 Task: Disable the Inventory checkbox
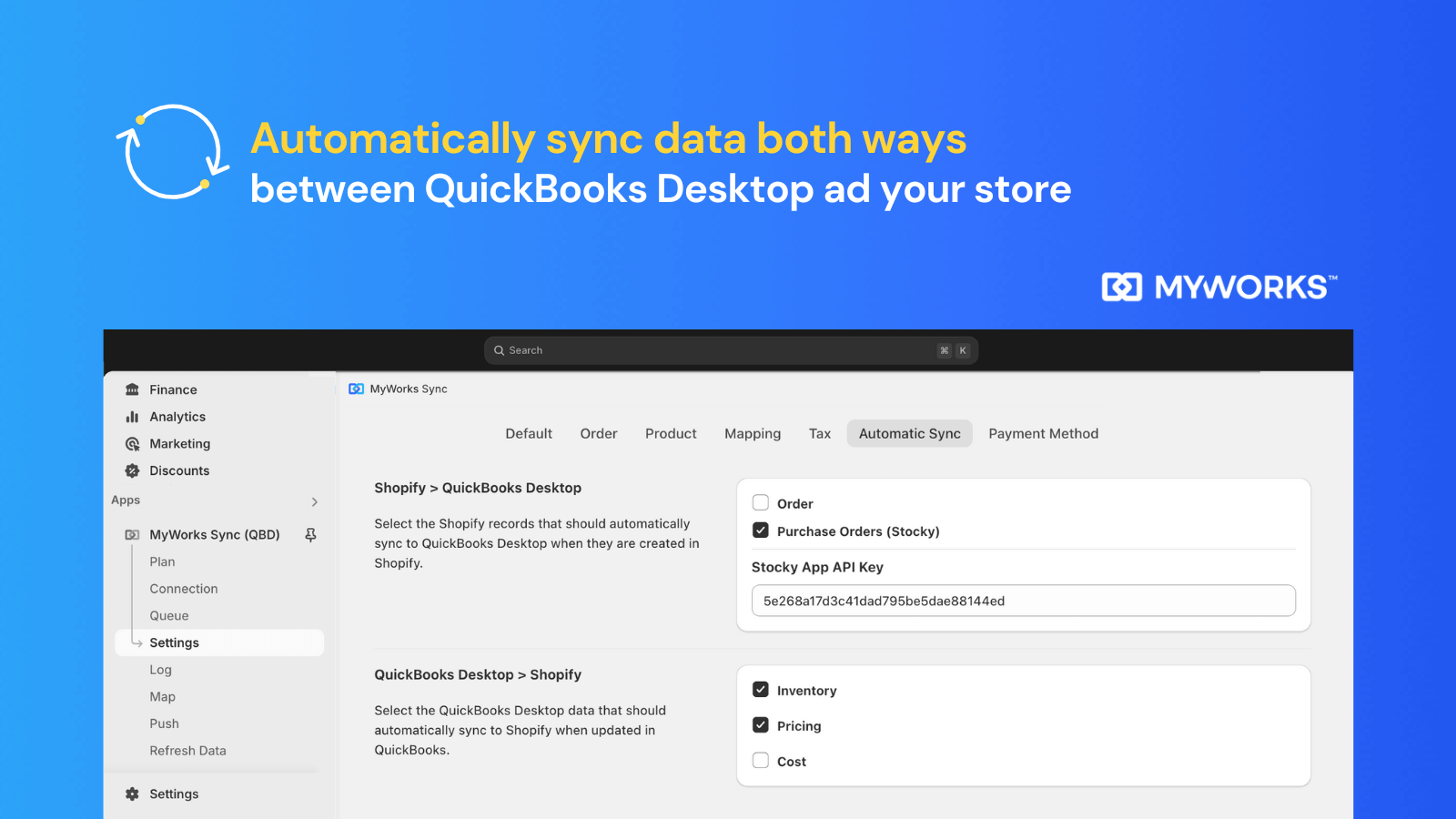(x=761, y=689)
